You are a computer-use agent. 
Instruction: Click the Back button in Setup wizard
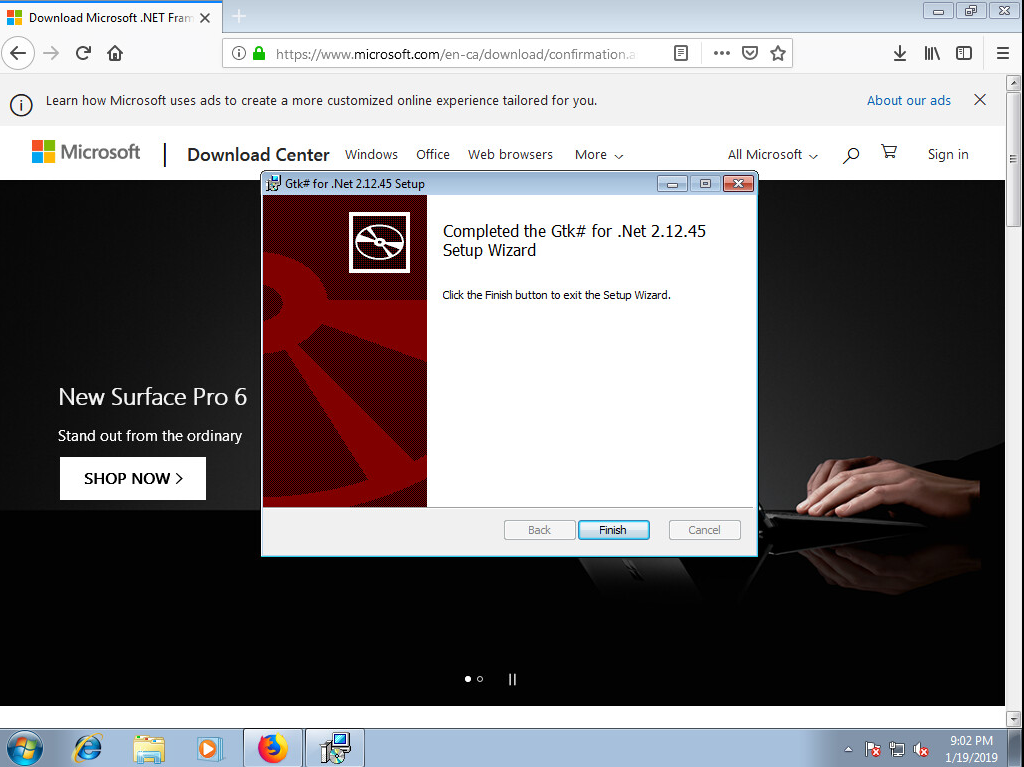(x=539, y=530)
